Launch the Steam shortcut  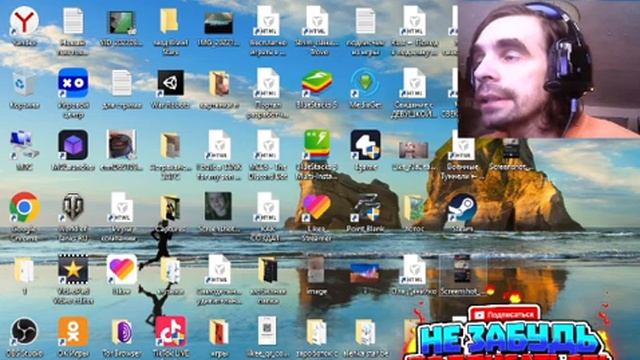(463, 207)
